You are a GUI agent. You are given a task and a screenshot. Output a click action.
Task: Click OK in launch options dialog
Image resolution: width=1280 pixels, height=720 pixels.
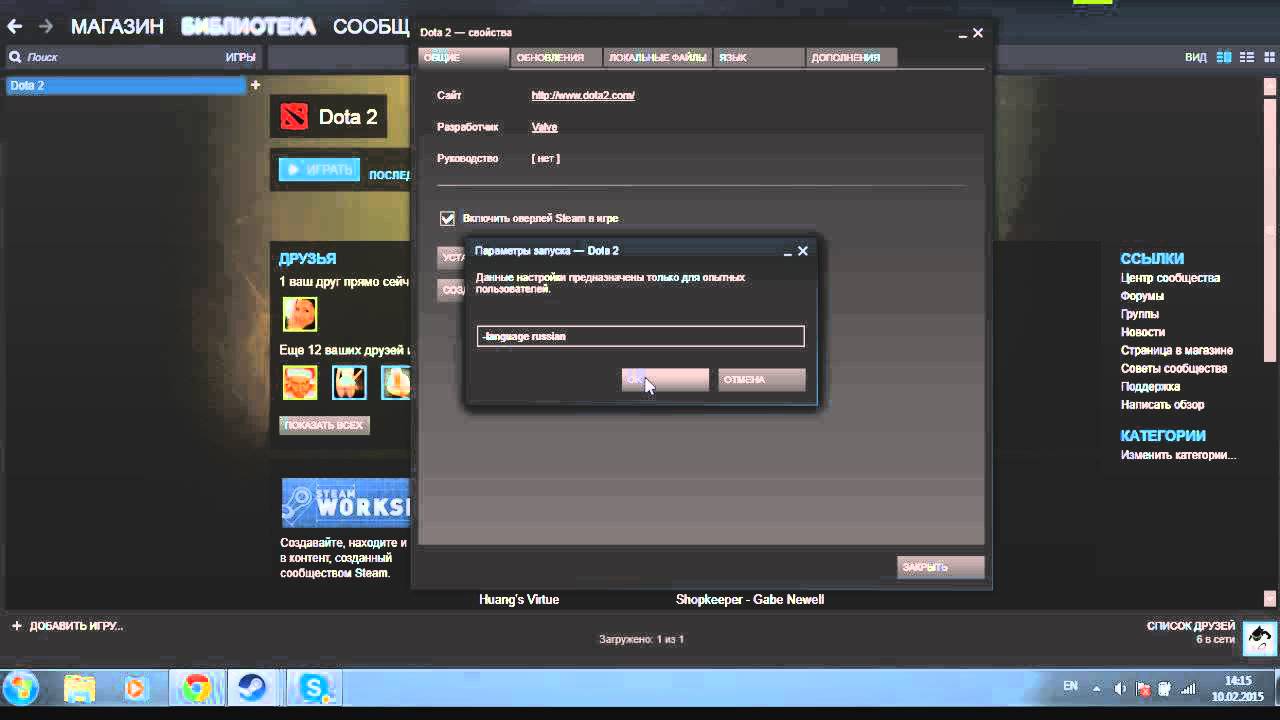(665, 379)
